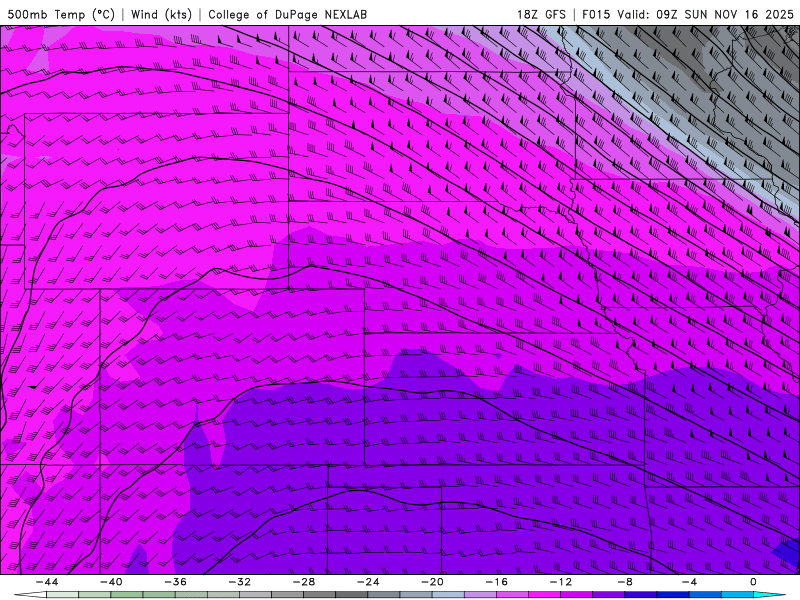Click the -28 color scale label

[304, 582]
